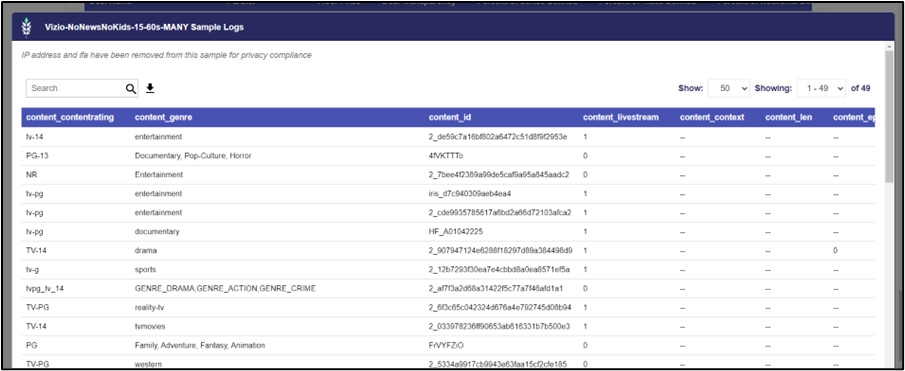Open the Showing 1 - 49 range dropdown

821,88
